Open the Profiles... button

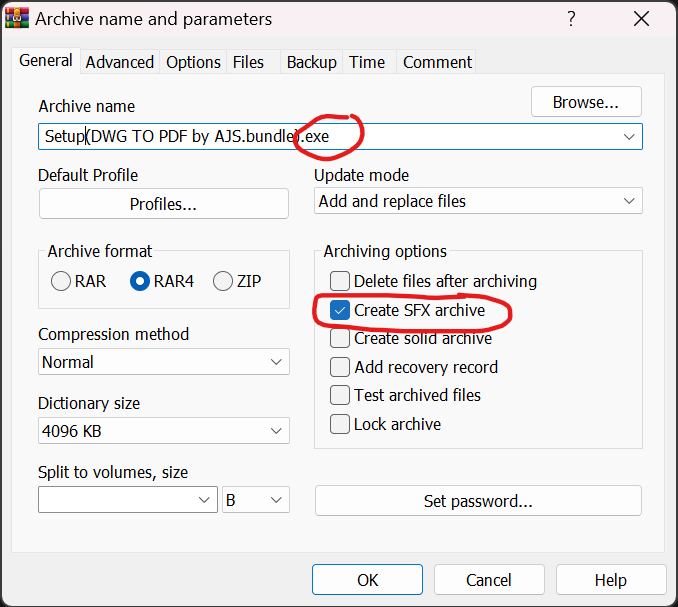(x=163, y=204)
